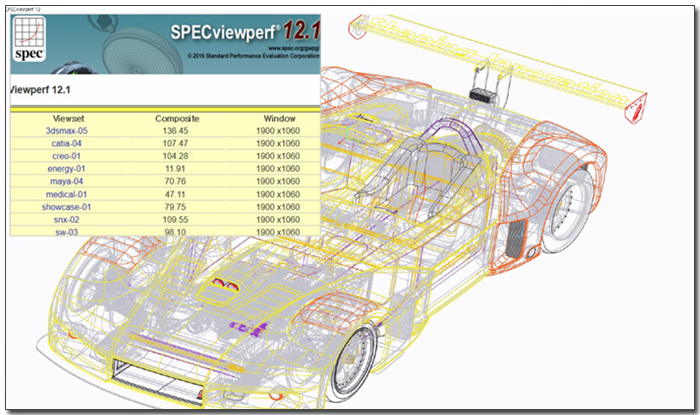Open the catia-04 viewset link
700x415 pixels.
click(67, 143)
